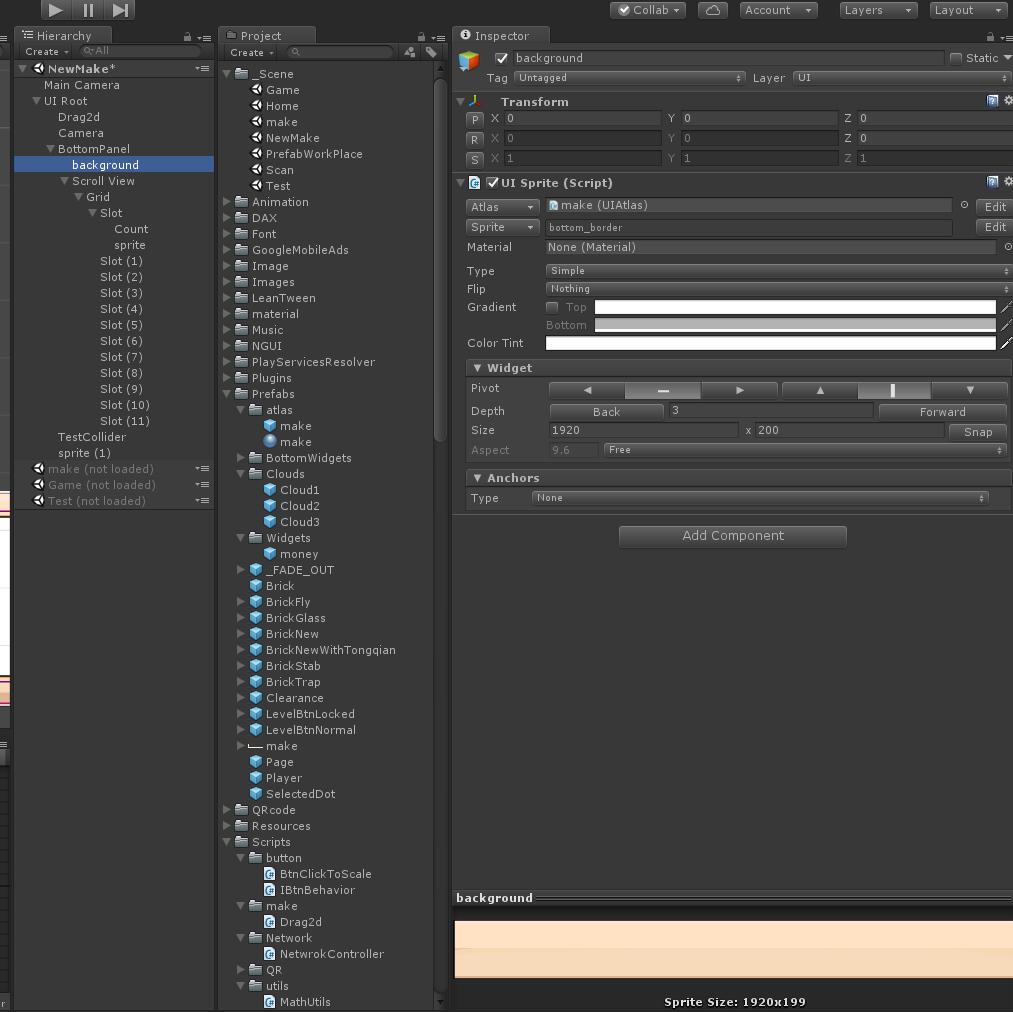Viewport: 1013px width, 1012px height.
Task: Click eyedropper next to Gradient Top
Action: pyautogui.click(x=1006, y=307)
